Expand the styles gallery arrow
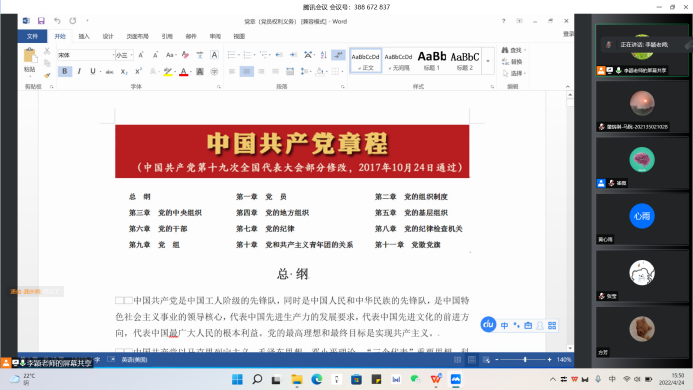 [488, 61]
